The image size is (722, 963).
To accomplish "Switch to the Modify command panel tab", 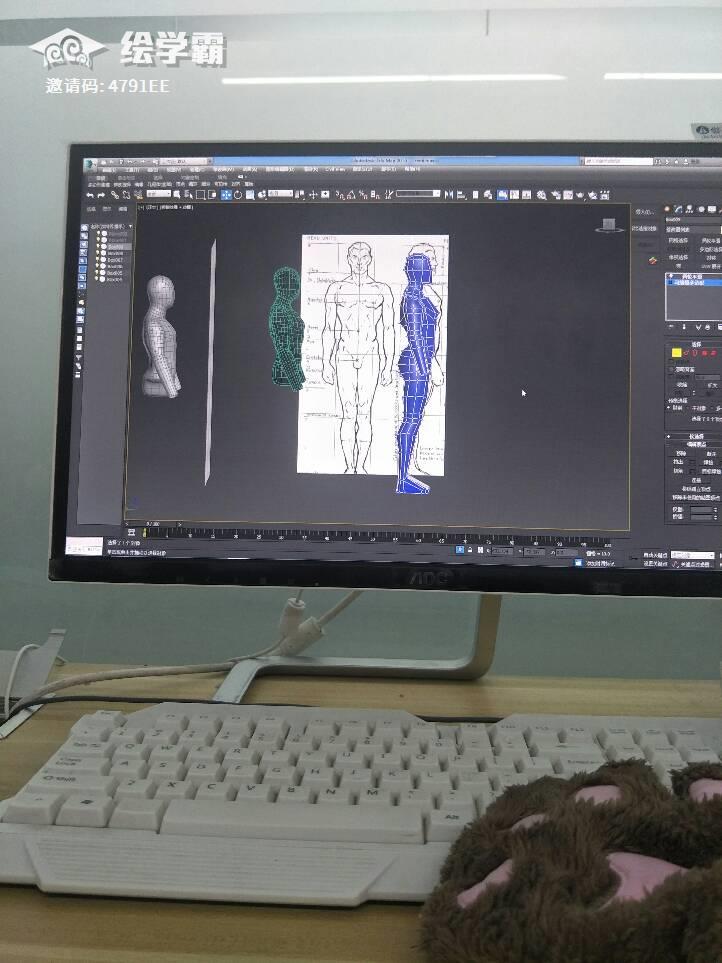I will pyautogui.click(x=679, y=209).
